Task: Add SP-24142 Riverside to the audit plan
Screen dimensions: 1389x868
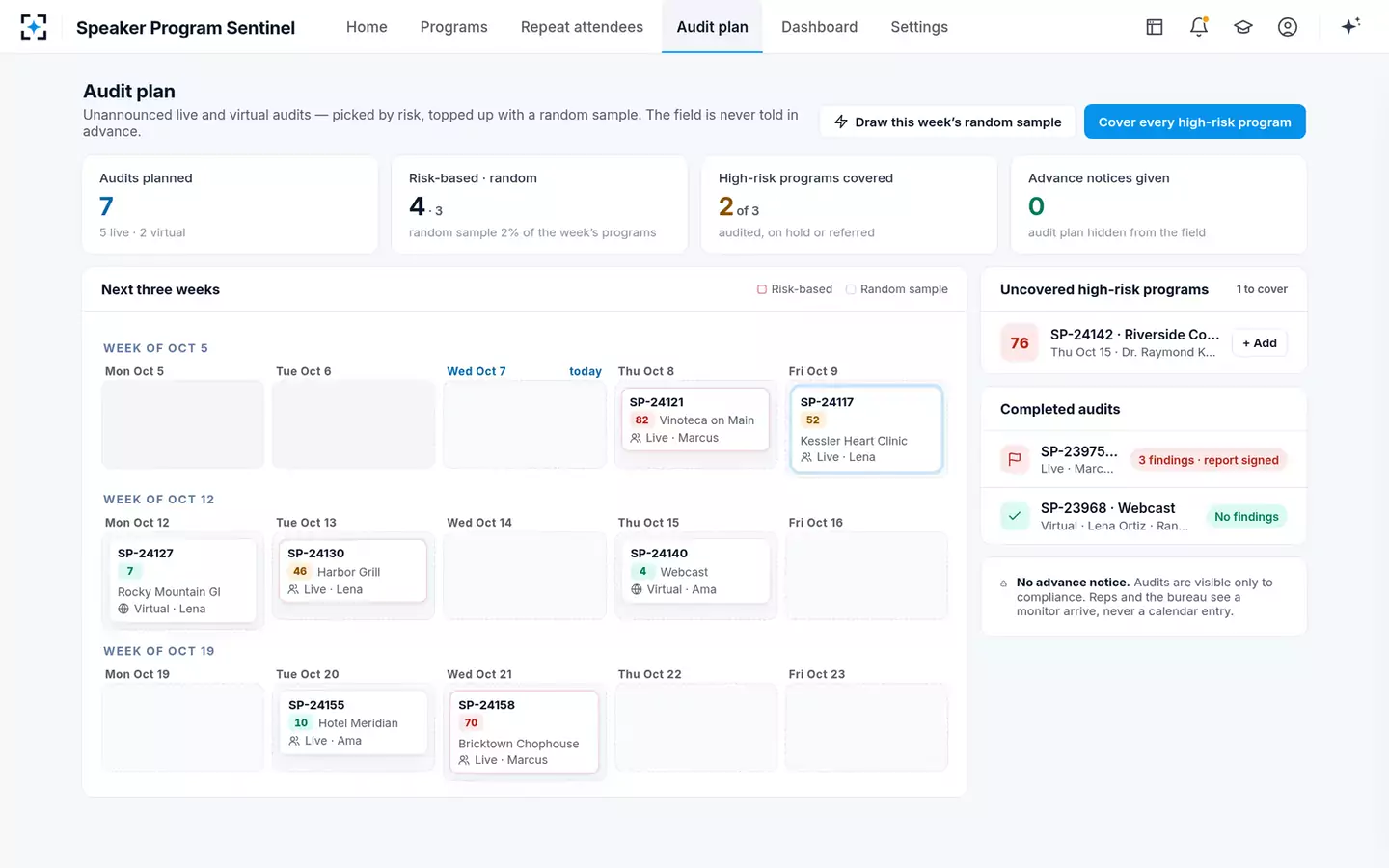Action: tap(1260, 343)
